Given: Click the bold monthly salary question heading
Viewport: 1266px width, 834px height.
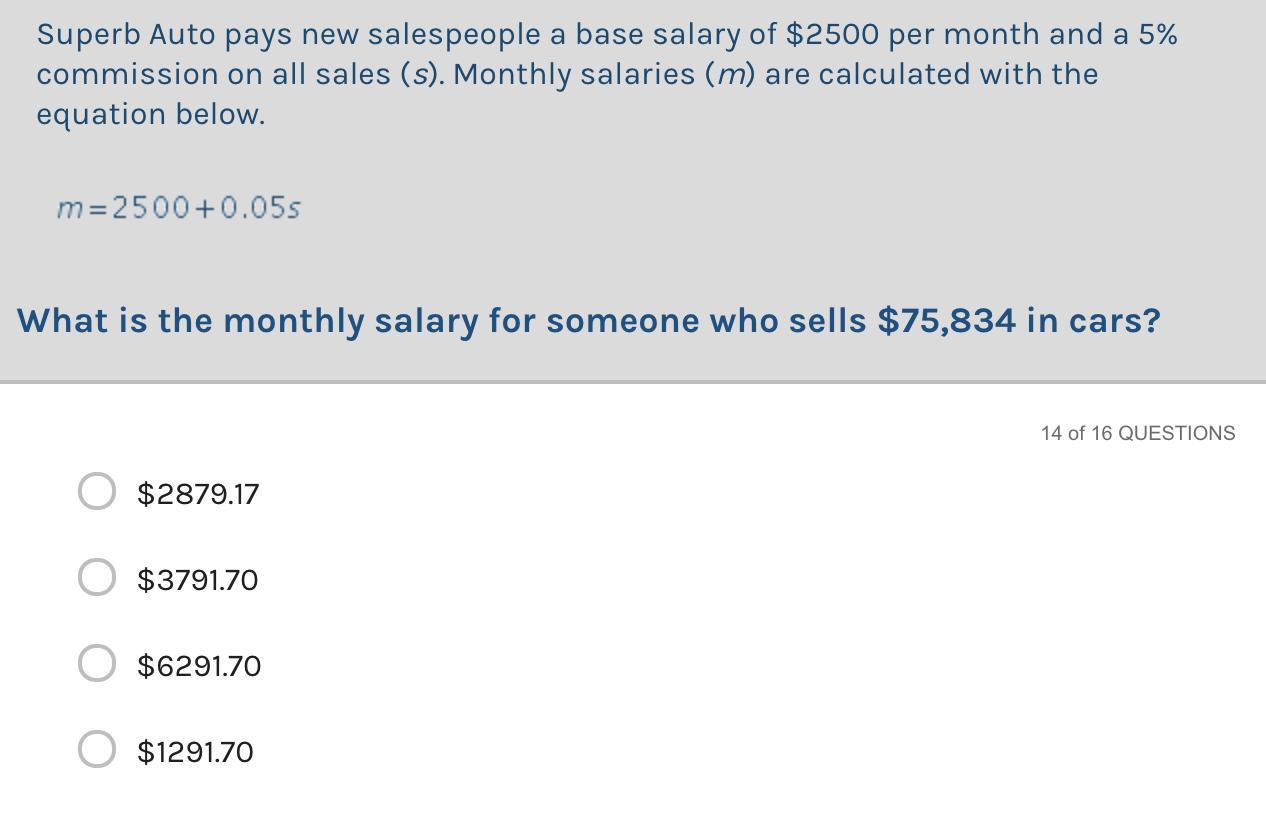Looking at the screenshot, I should pyautogui.click(x=588, y=321).
